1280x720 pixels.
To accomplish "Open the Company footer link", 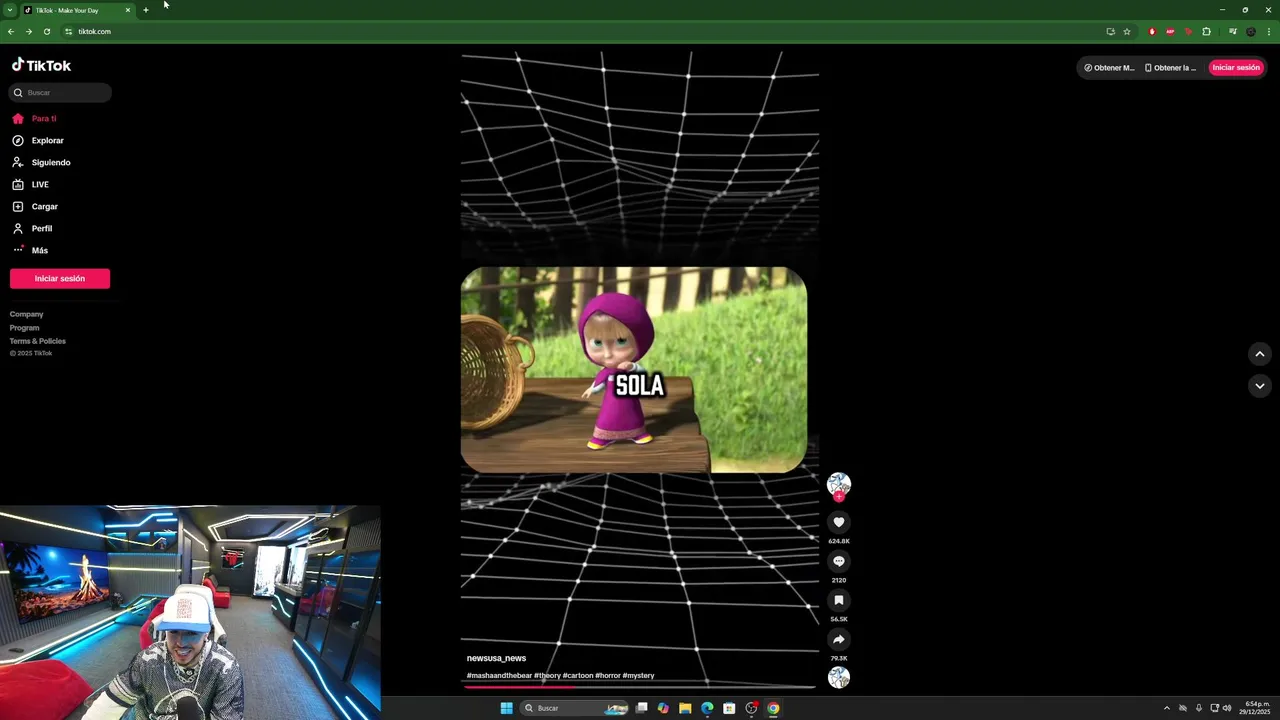I will pyautogui.click(x=27, y=314).
